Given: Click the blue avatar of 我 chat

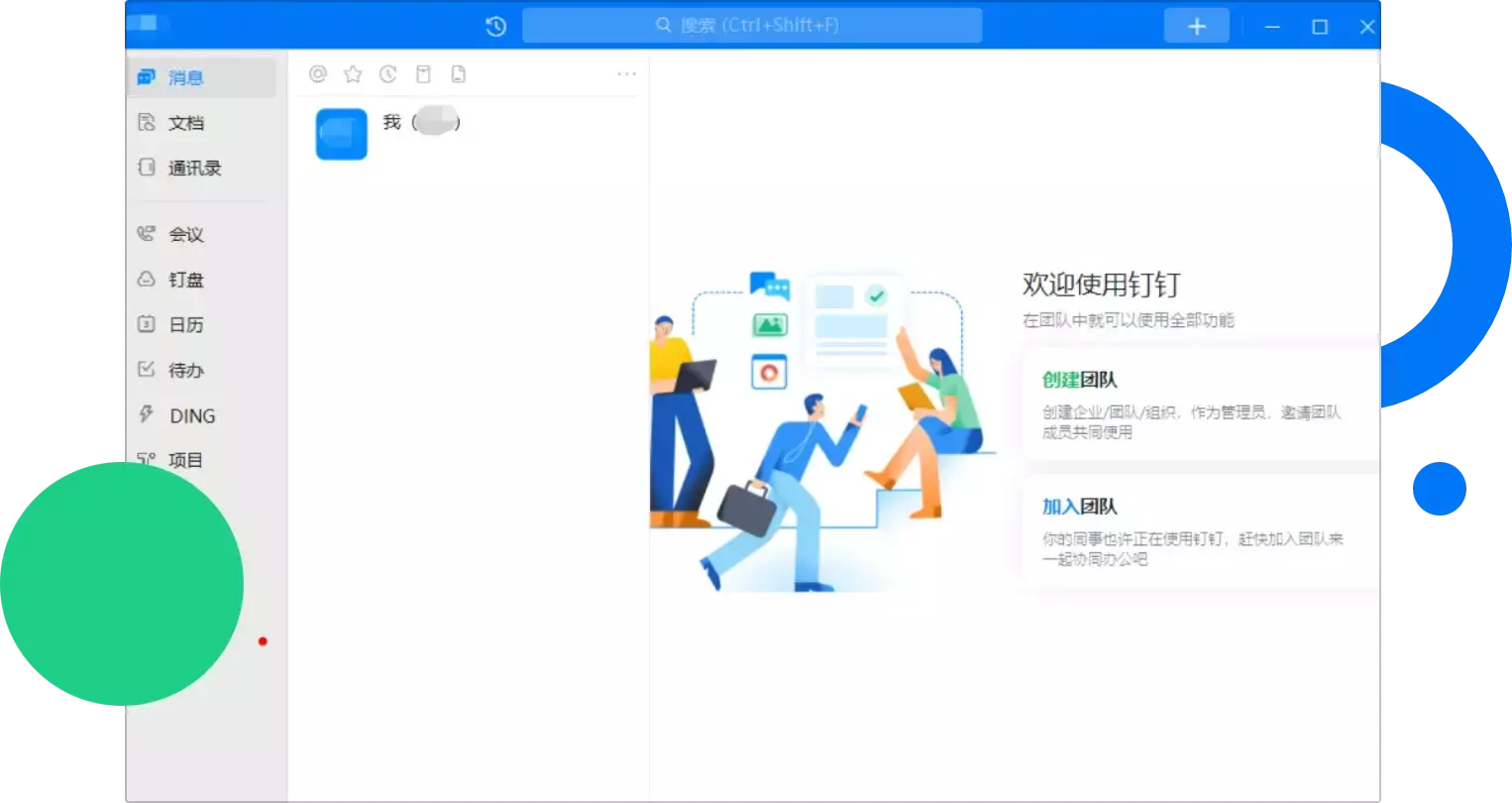Looking at the screenshot, I should point(342,134).
